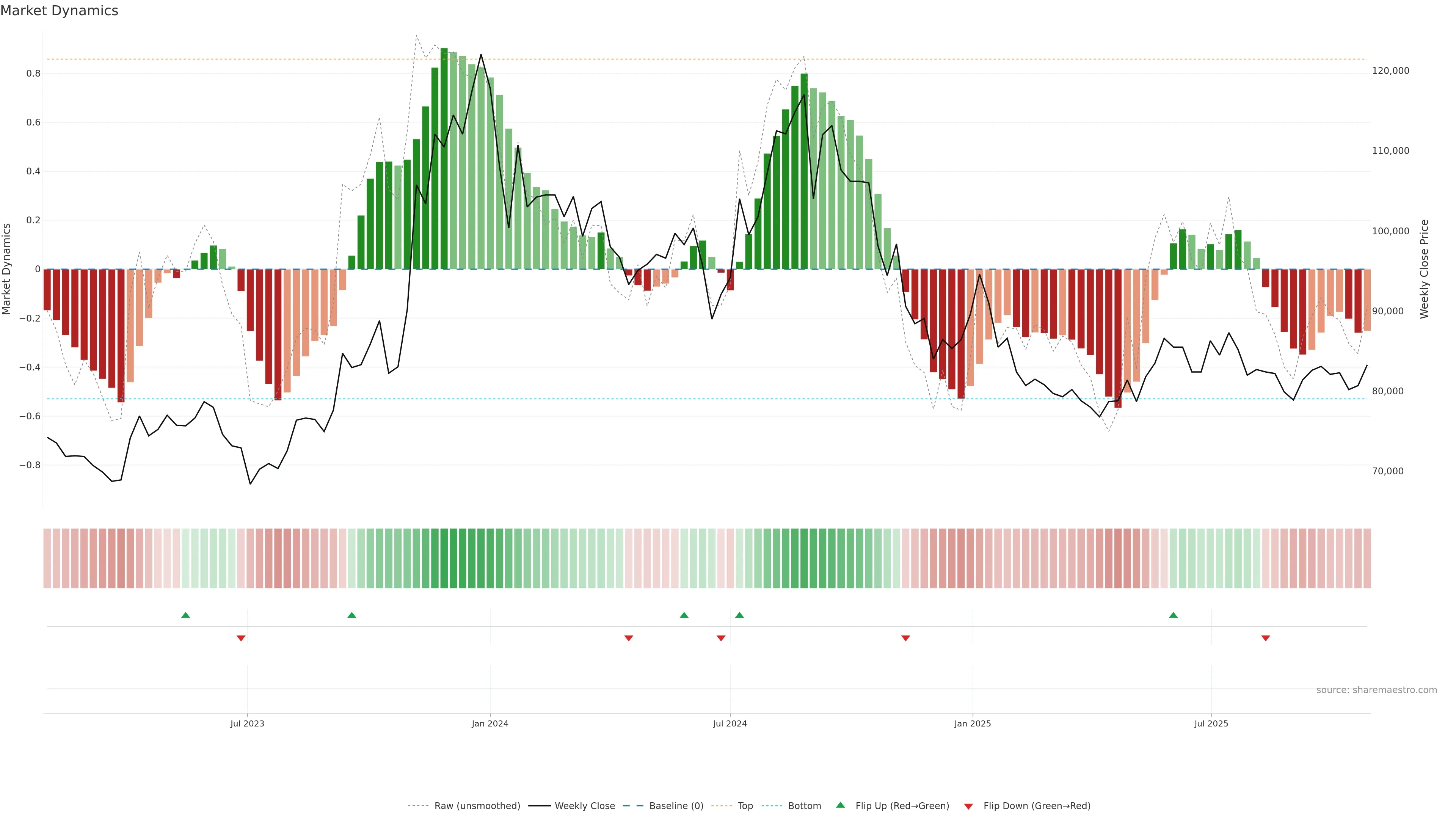
Task: Click the Flip Down triangle just before Jul 2023
Action: [x=241, y=638]
